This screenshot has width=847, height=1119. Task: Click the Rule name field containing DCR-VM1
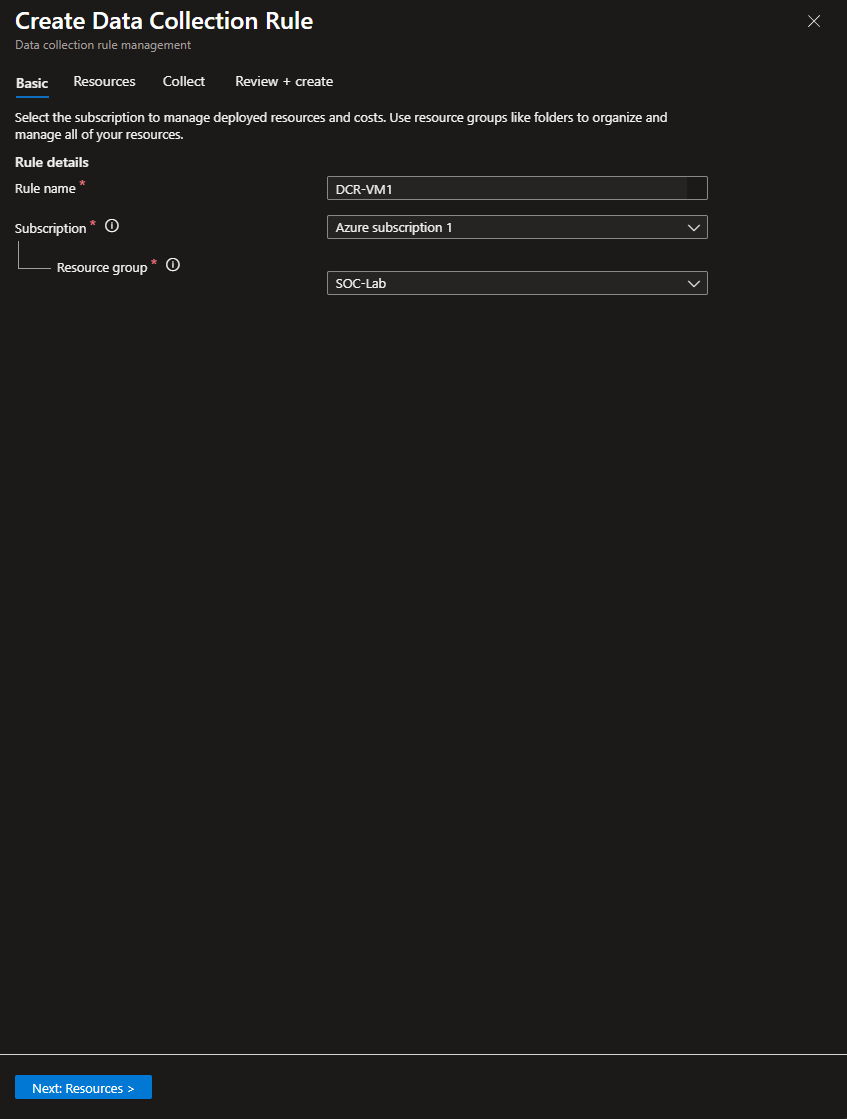(x=516, y=188)
